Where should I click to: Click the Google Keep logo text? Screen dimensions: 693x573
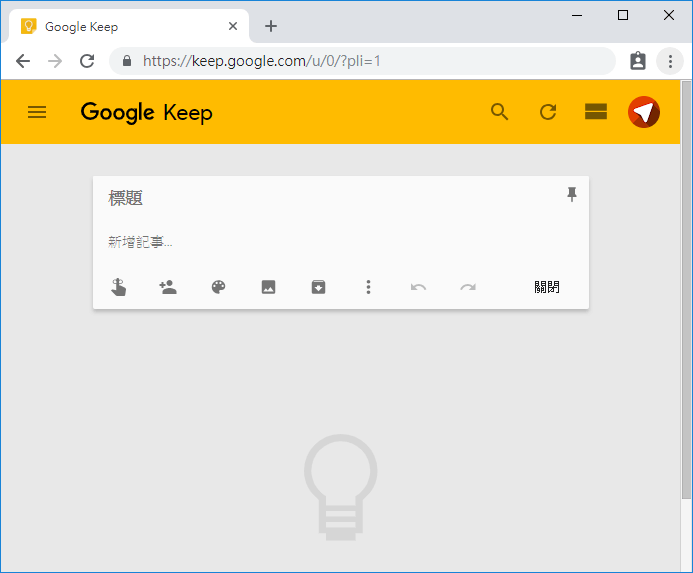click(147, 112)
